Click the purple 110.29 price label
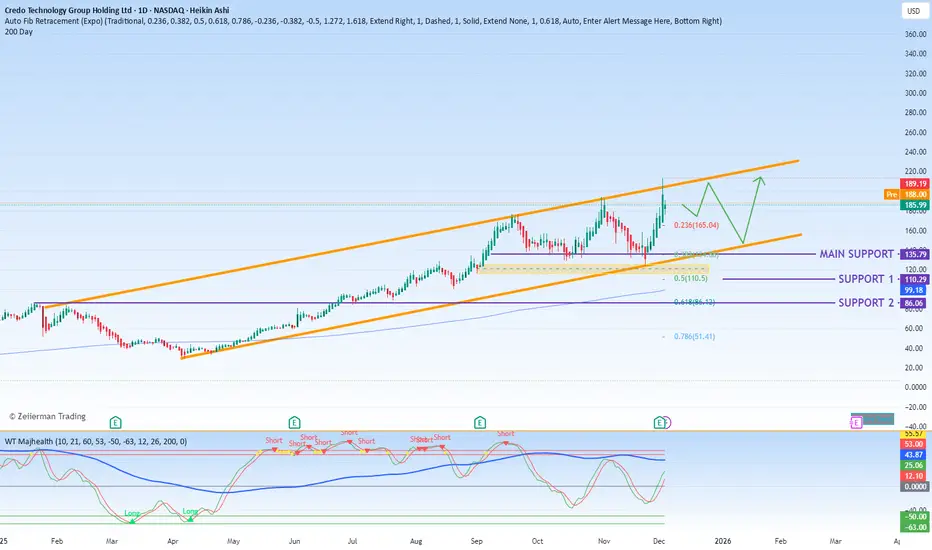932x550 pixels. 915,279
